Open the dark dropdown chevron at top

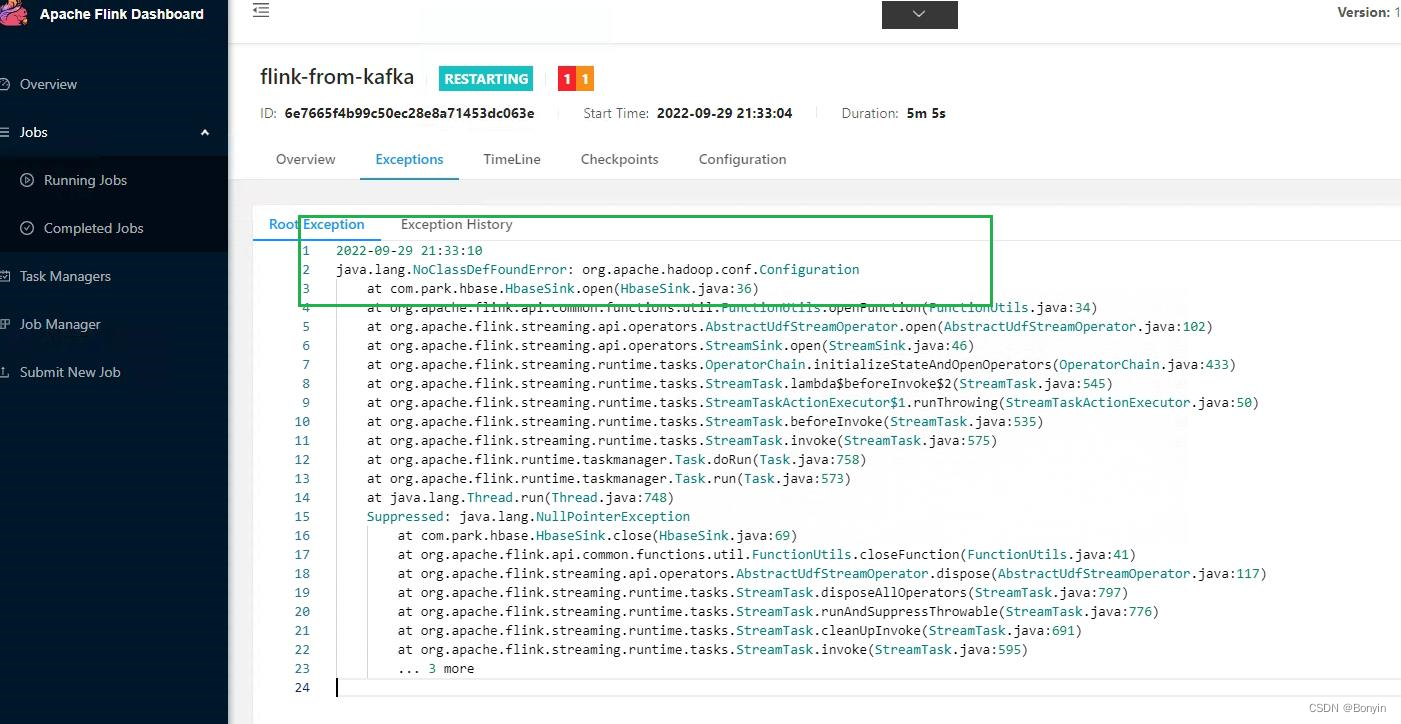pyautogui.click(x=919, y=14)
